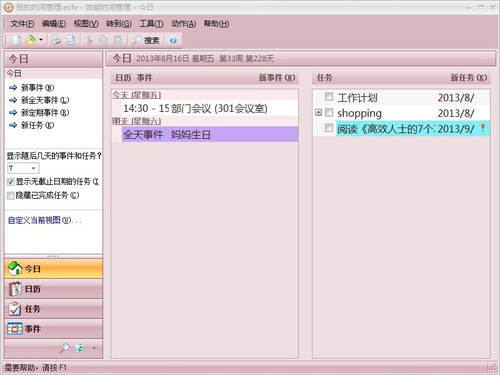Select the 日历 navigation pane button
This screenshot has width=500, height=375.
(x=53, y=289)
